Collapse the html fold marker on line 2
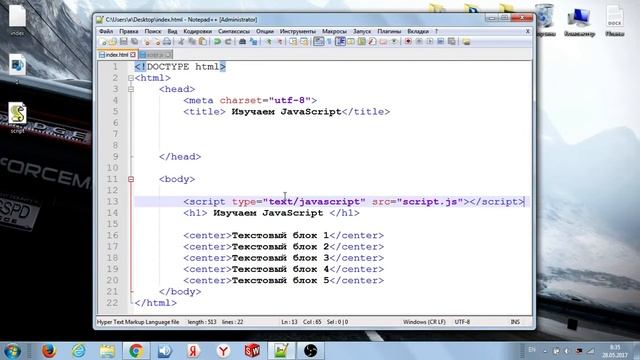 pyautogui.click(x=131, y=78)
